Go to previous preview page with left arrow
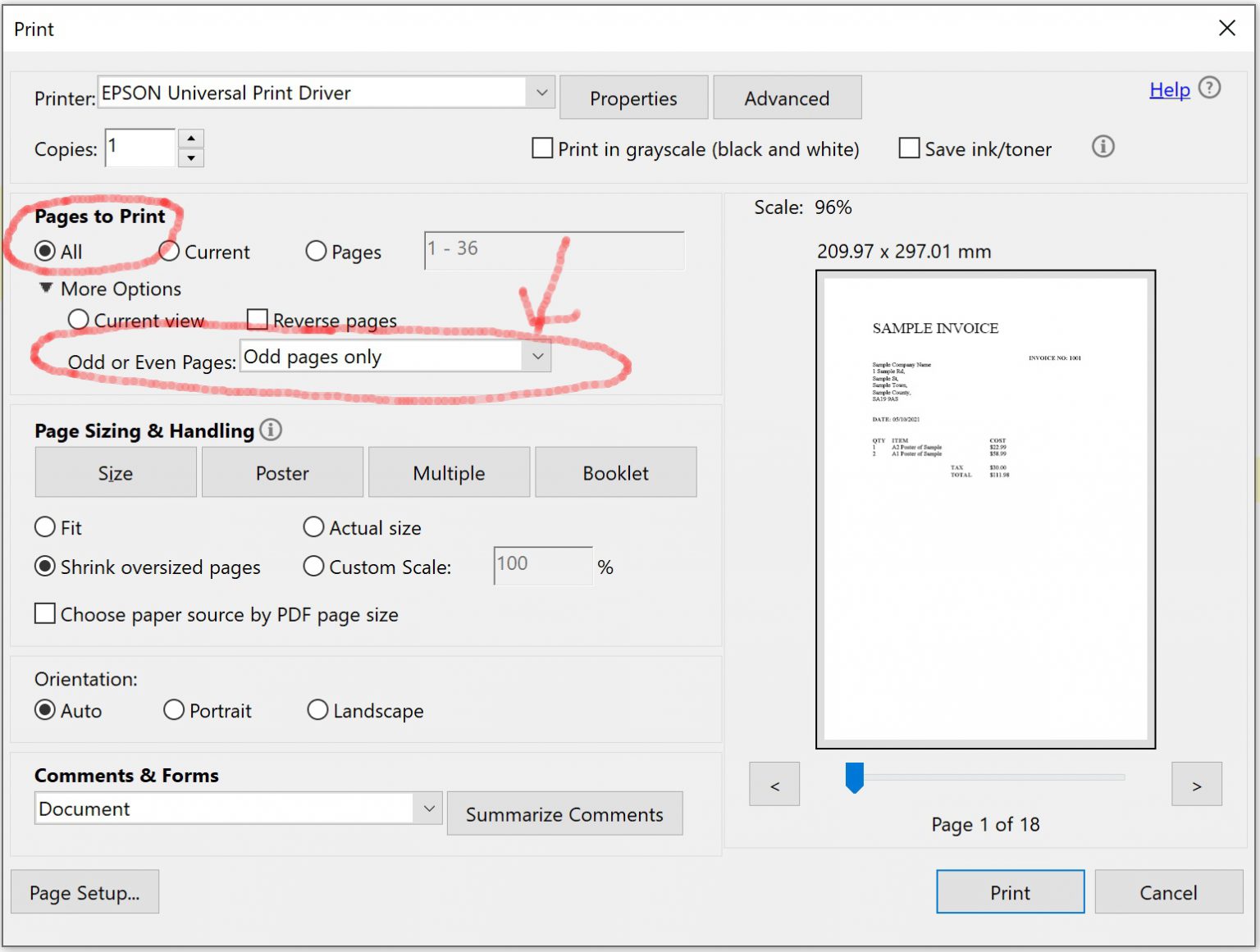The width and height of the screenshot is (1260, 952). tap(774, 783)
